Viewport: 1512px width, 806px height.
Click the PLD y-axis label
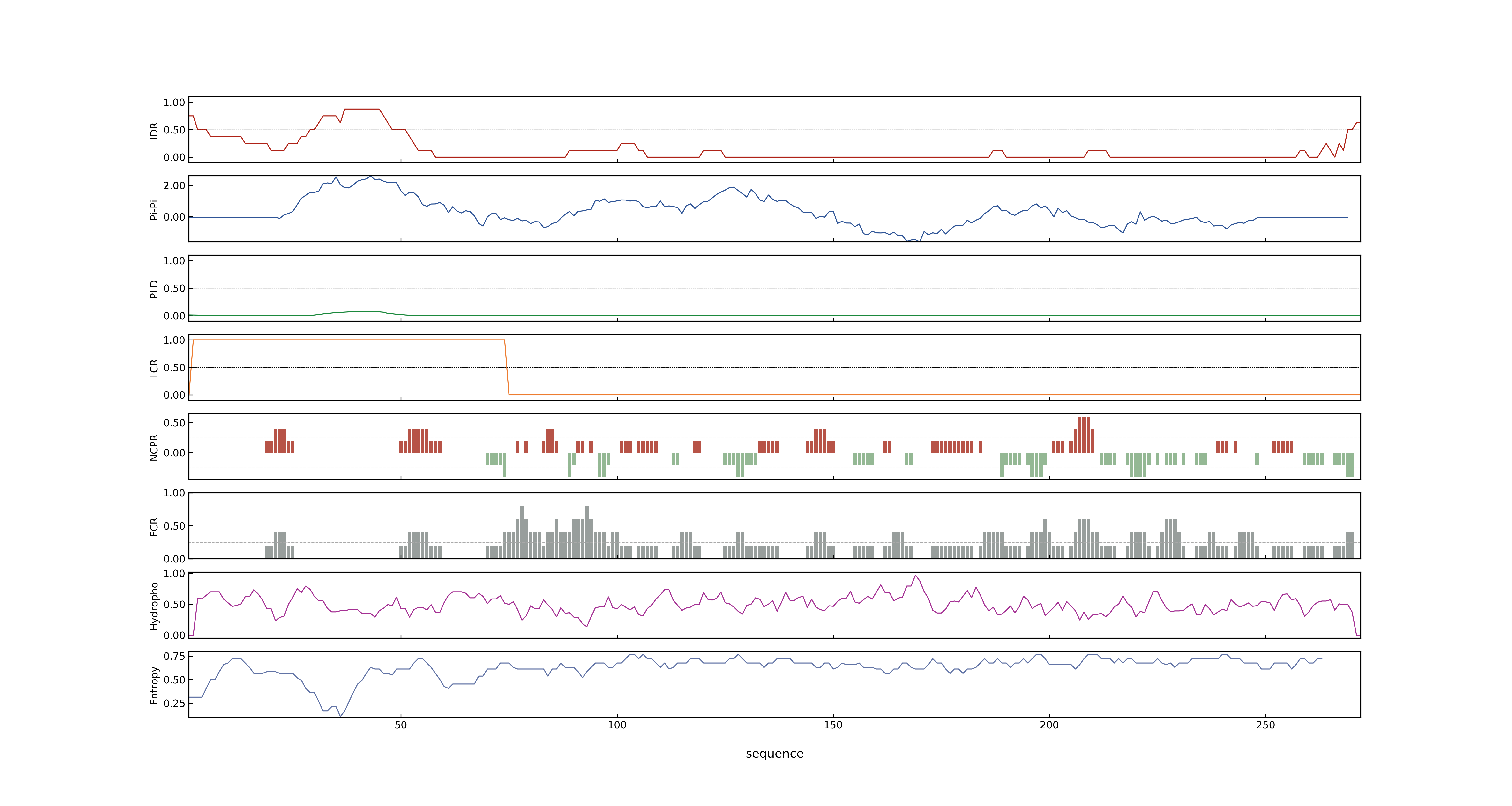pos(154,288)
